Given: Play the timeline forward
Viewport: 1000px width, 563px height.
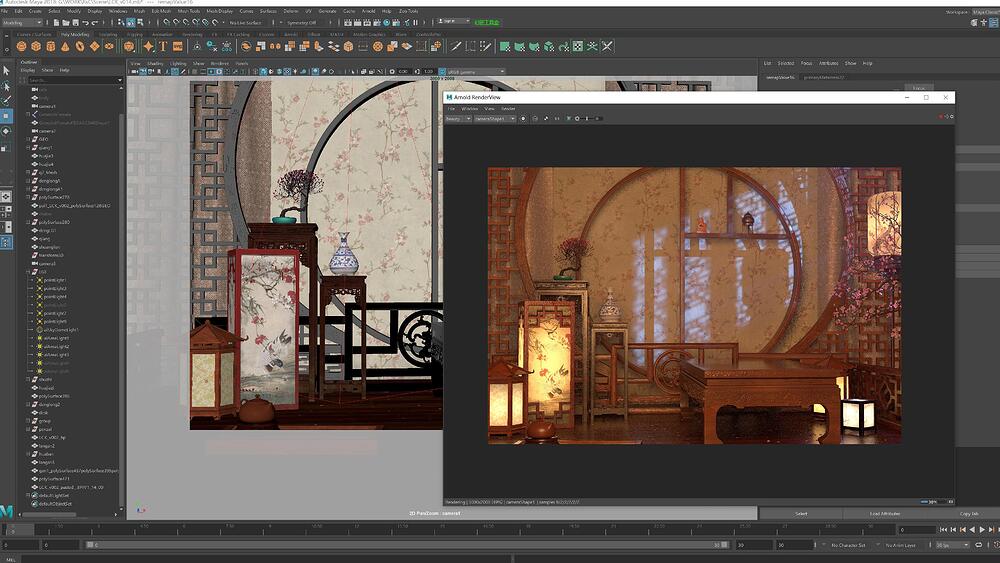Looking at the screenshot, I should coord(982,529).
